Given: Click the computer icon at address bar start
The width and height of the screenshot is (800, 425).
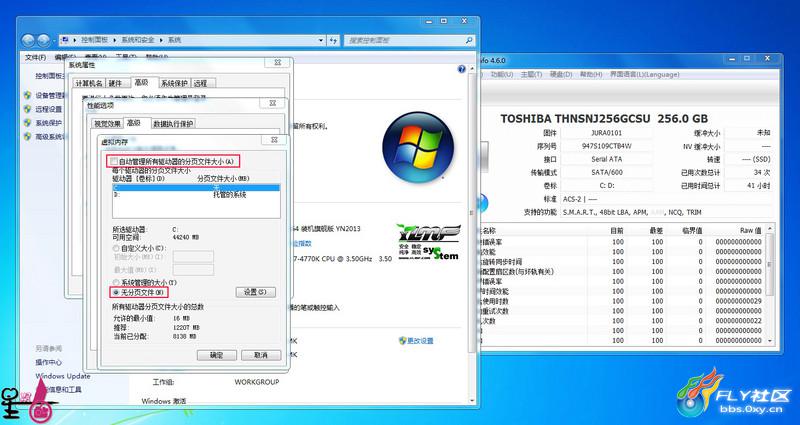Looking at the screenshot, I should pyautogui.click(x=65, y=40).
